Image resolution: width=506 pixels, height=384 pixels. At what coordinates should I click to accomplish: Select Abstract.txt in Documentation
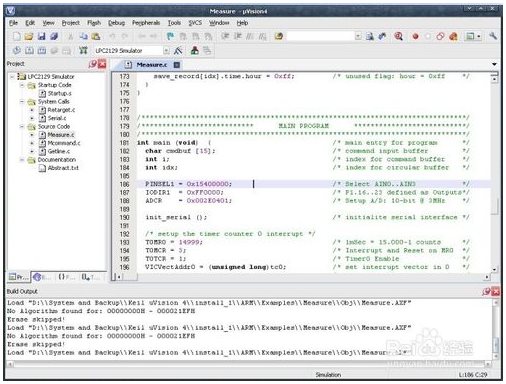point(63,168)
